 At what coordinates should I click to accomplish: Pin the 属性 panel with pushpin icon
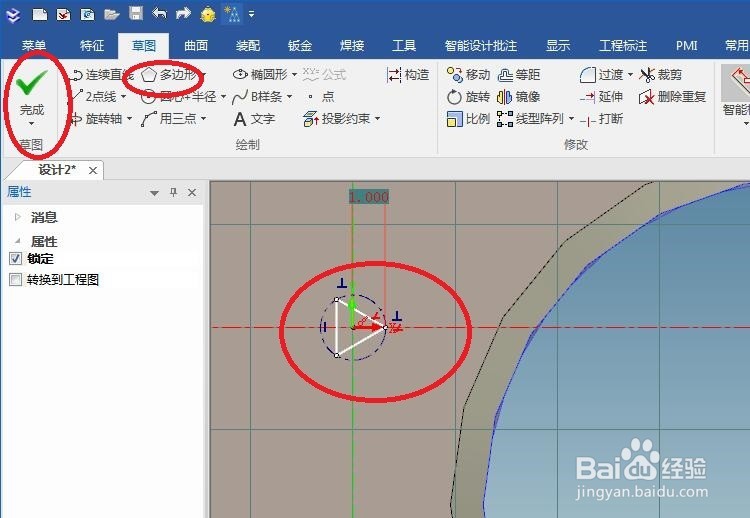pos(173,192)
